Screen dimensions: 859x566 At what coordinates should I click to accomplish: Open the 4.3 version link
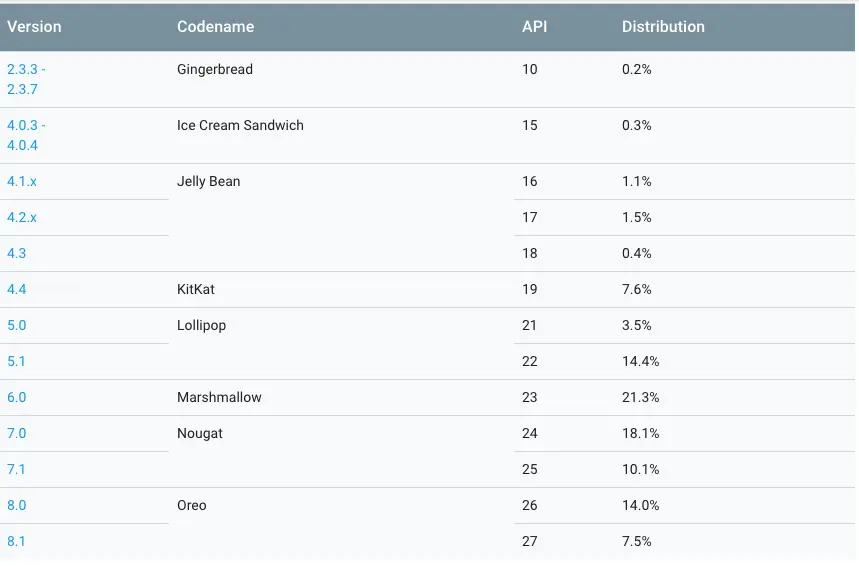16,253
